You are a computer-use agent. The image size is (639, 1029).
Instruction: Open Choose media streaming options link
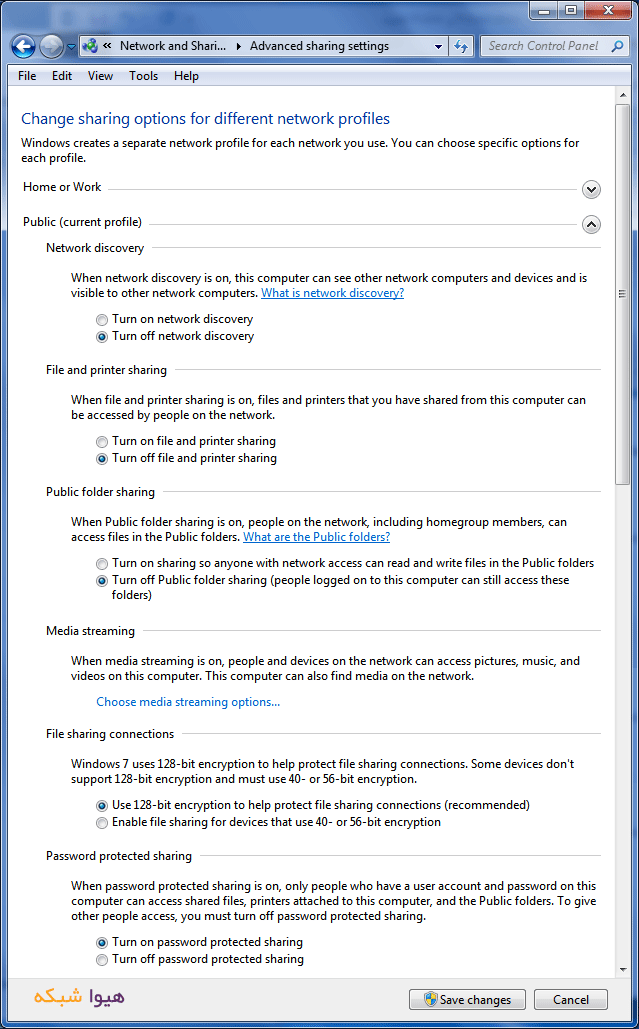188,702
